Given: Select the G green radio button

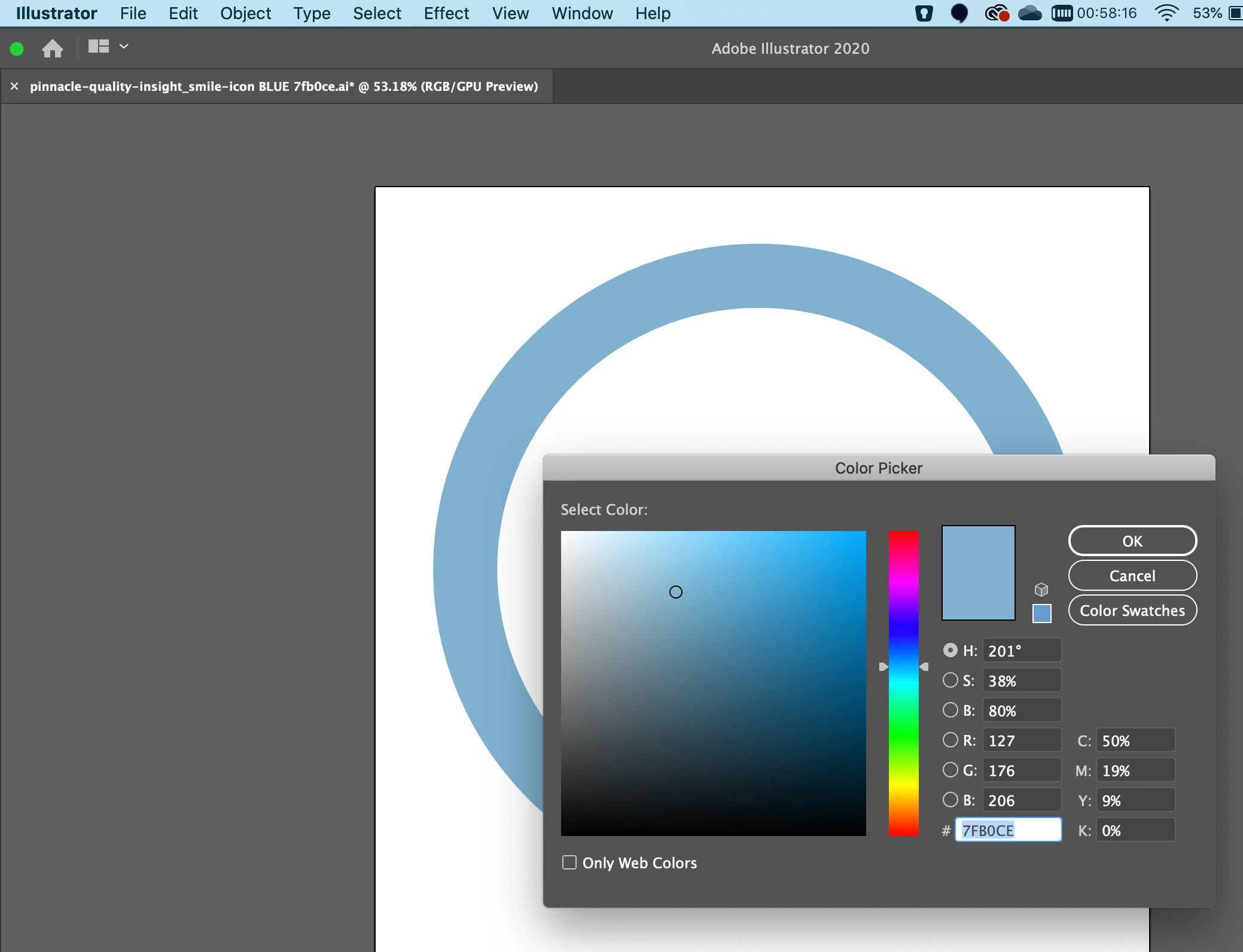Looking at the screenshot, I should click(950, 770).
